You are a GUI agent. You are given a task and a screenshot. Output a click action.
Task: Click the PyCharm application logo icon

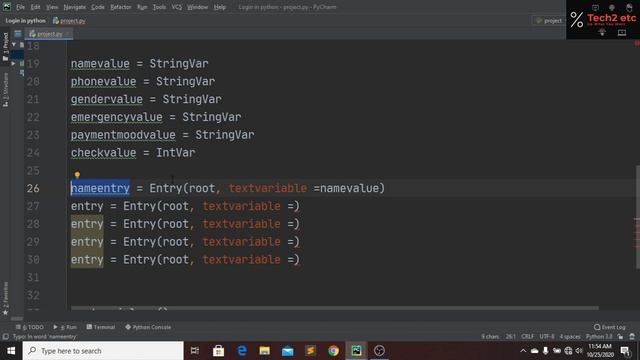(7, 7)
